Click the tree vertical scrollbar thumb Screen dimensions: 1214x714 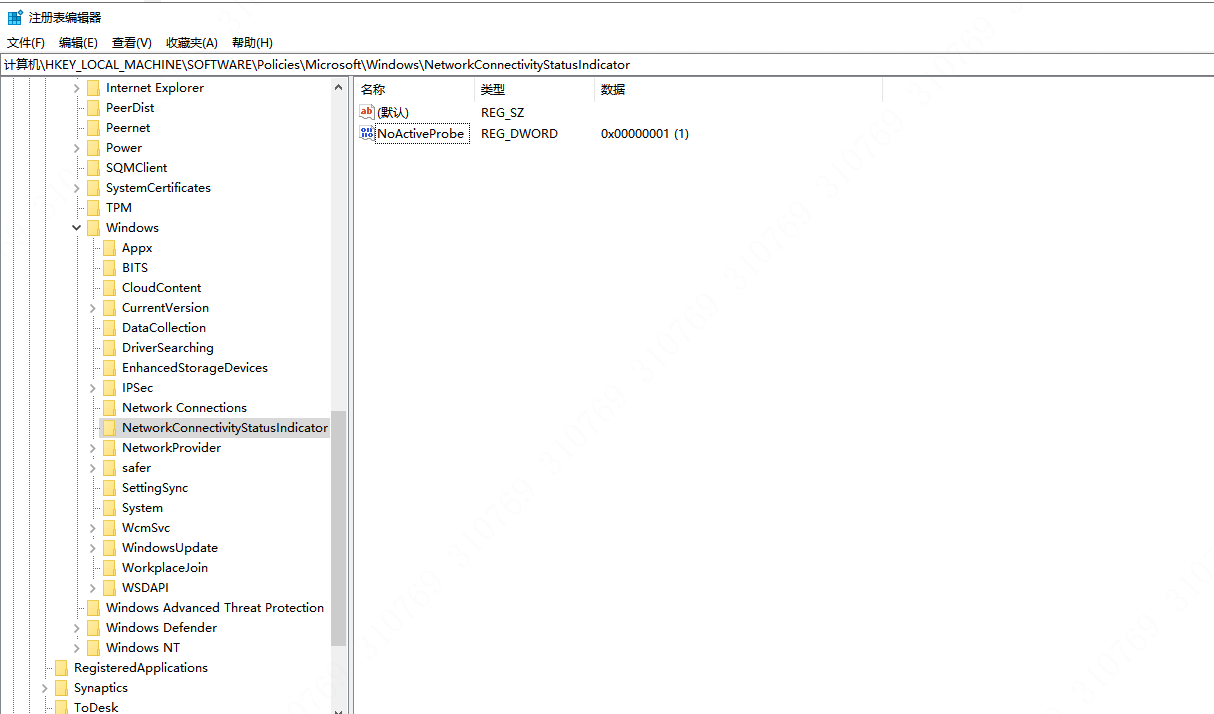338,528
